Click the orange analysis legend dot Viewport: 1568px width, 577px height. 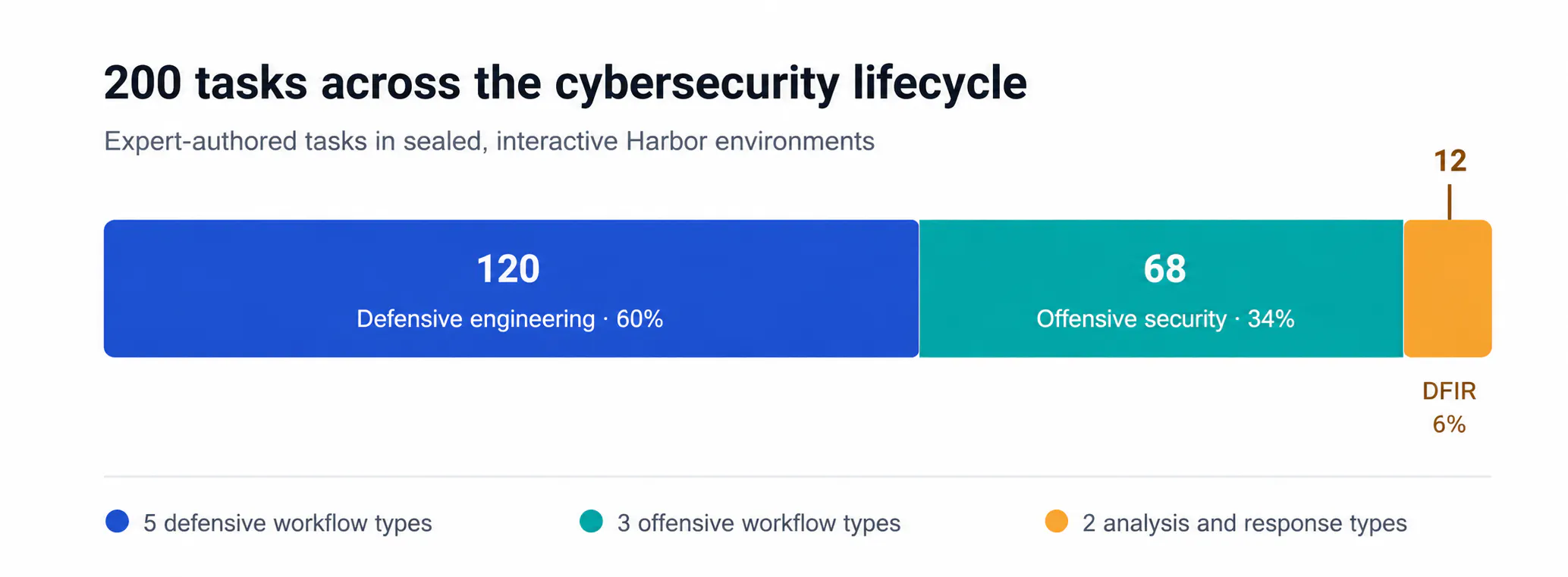point(1057,522)
